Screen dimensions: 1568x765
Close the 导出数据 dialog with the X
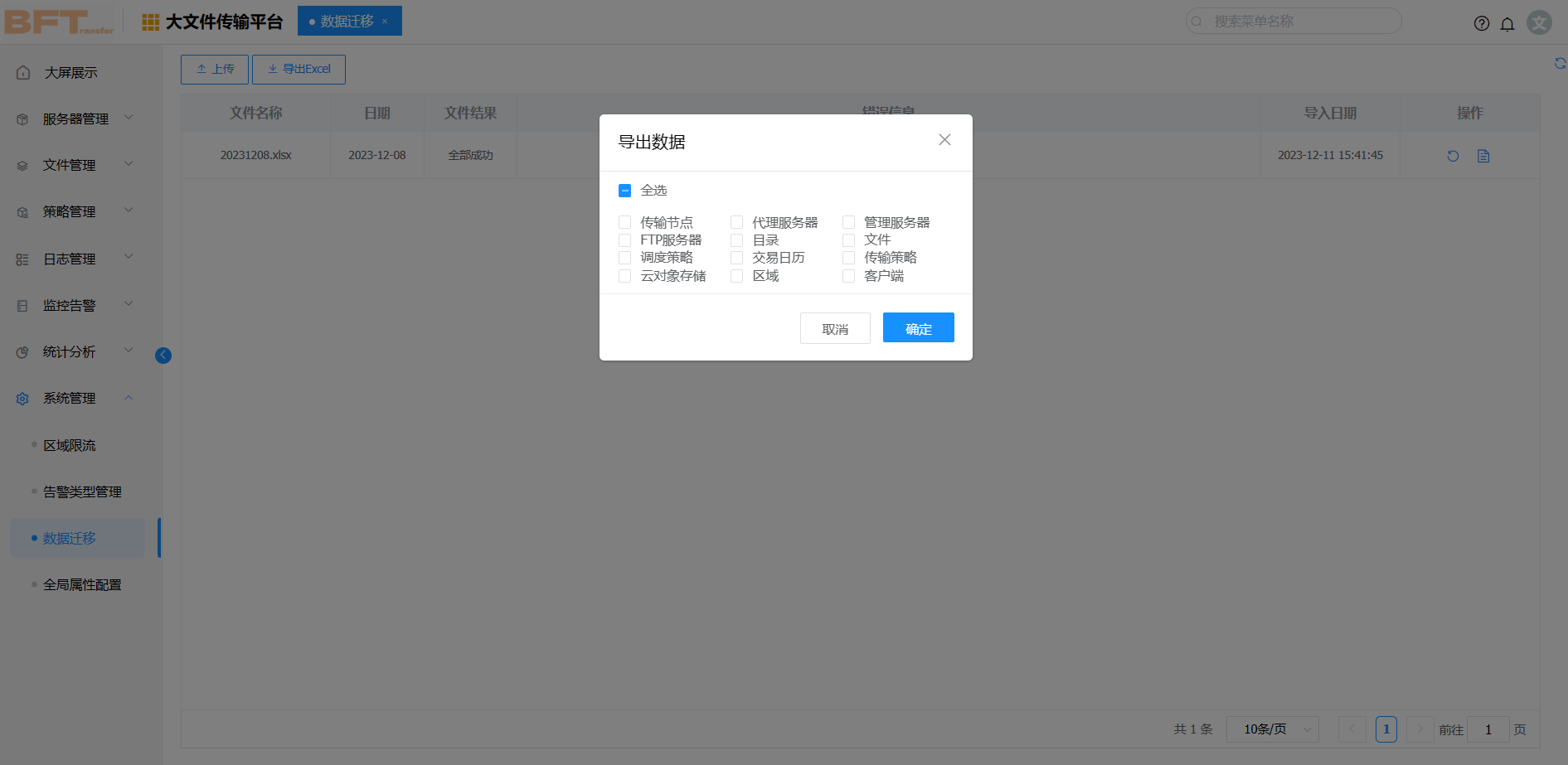[x=944, y=140]
